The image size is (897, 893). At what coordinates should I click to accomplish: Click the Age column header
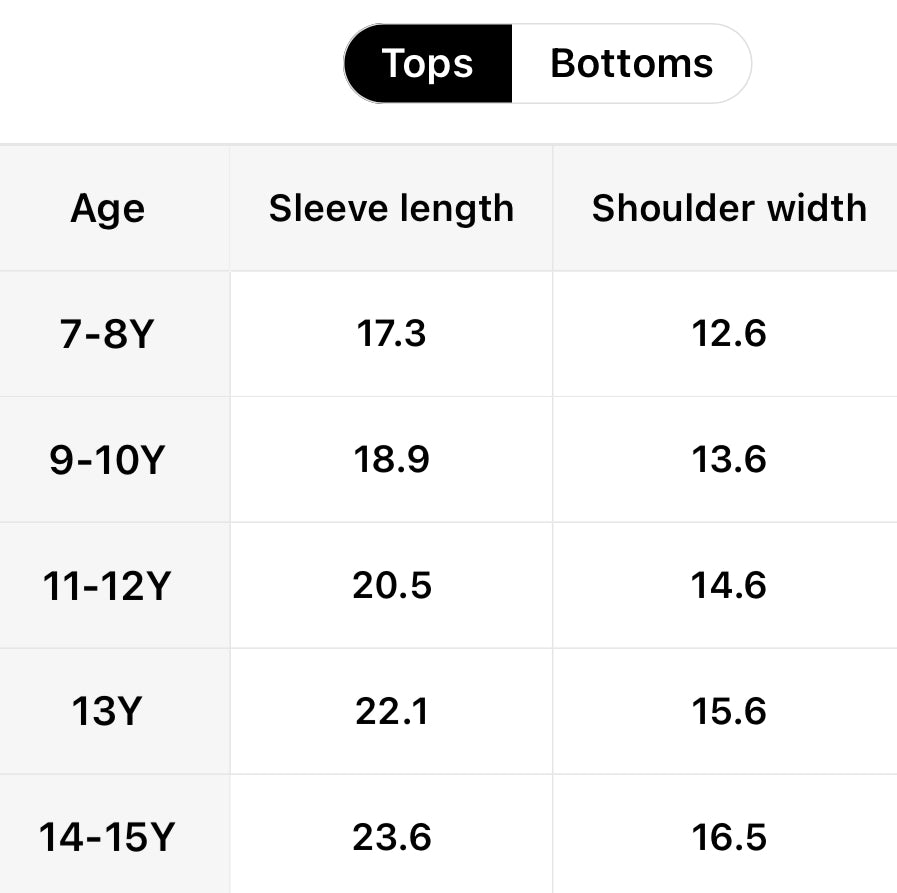point(108,209)
